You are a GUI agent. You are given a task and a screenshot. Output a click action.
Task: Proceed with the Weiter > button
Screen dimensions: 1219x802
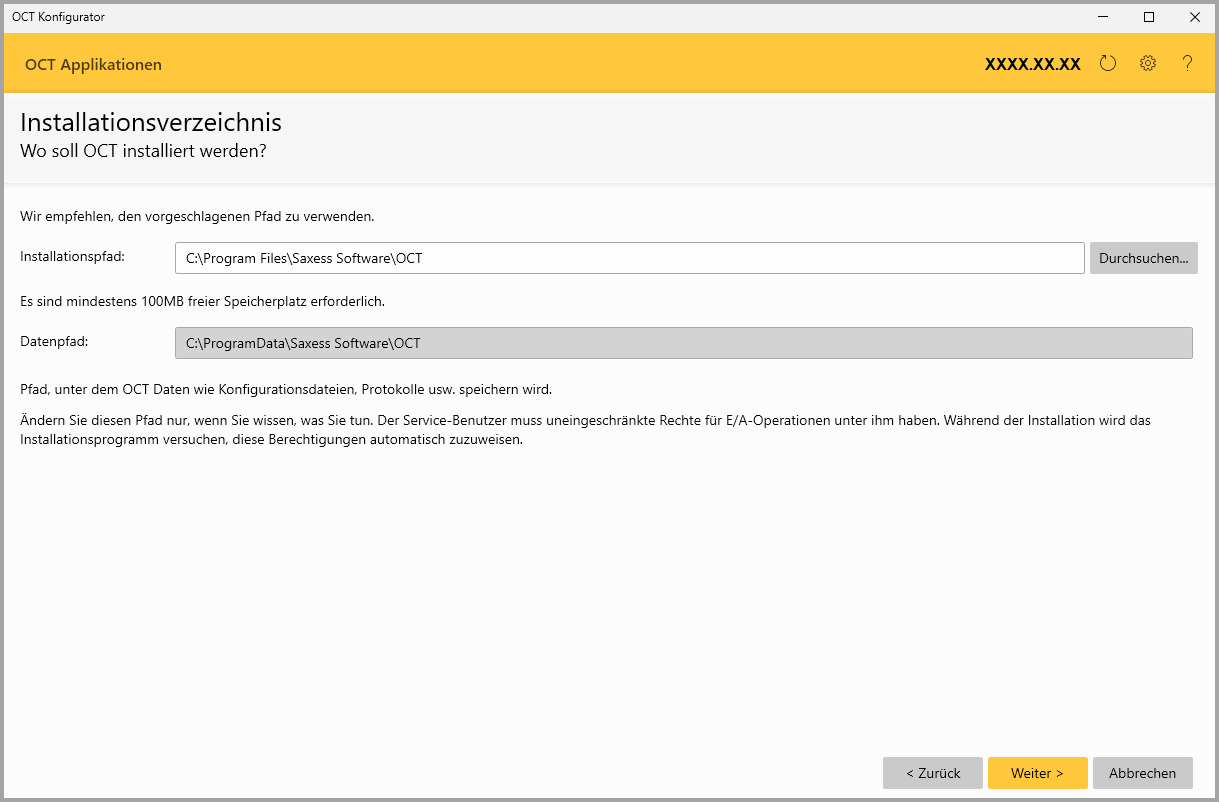(1037, 773)
